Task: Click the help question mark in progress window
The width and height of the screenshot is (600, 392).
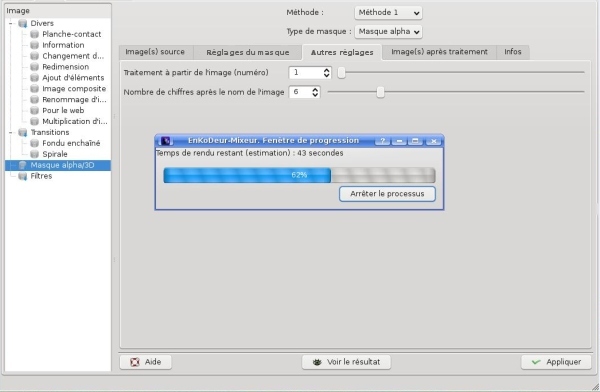Action: [x=382, y=141]
